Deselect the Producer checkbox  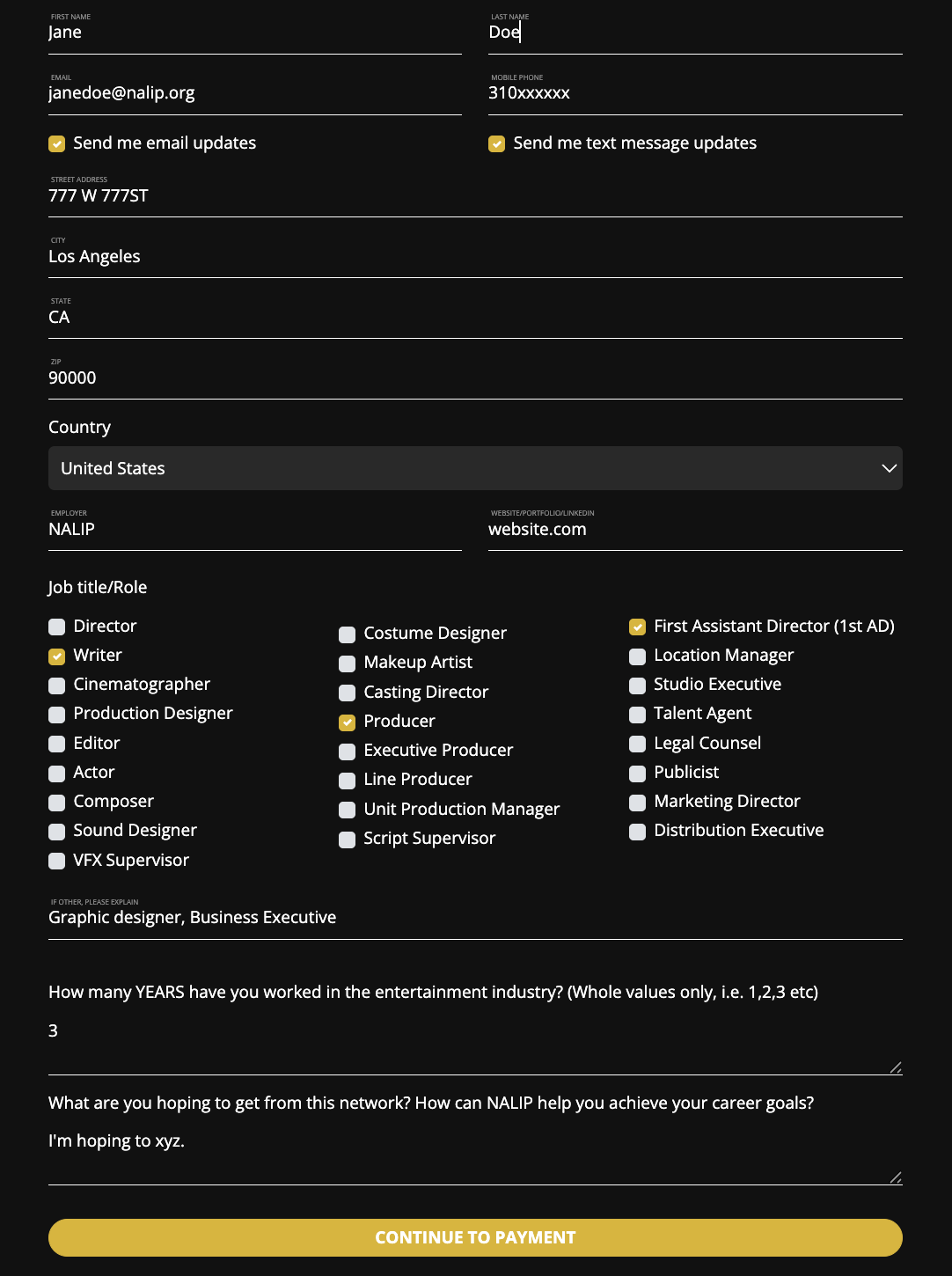(348, 722)
